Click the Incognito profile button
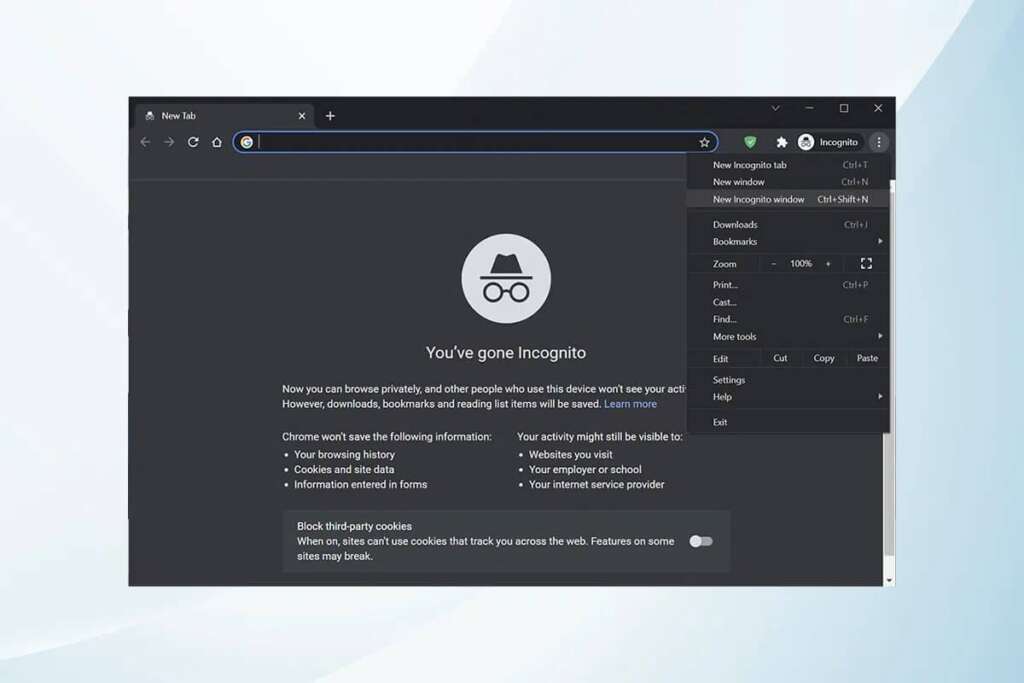The image size is (1024, 683). coord(829,142)
